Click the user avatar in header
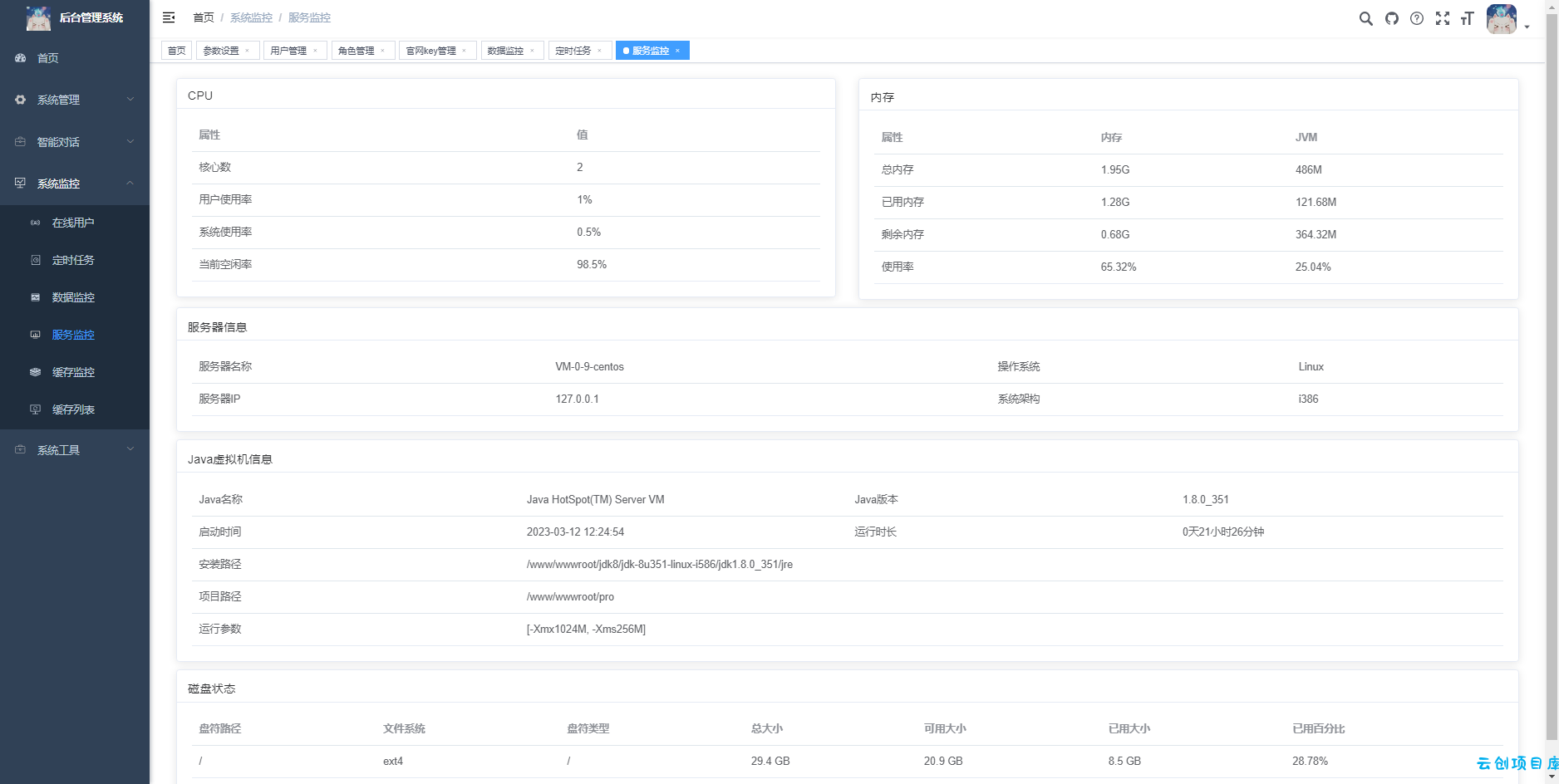Image resolution: width=1559 pixels, height=784 pixels. pos(1502,18)
